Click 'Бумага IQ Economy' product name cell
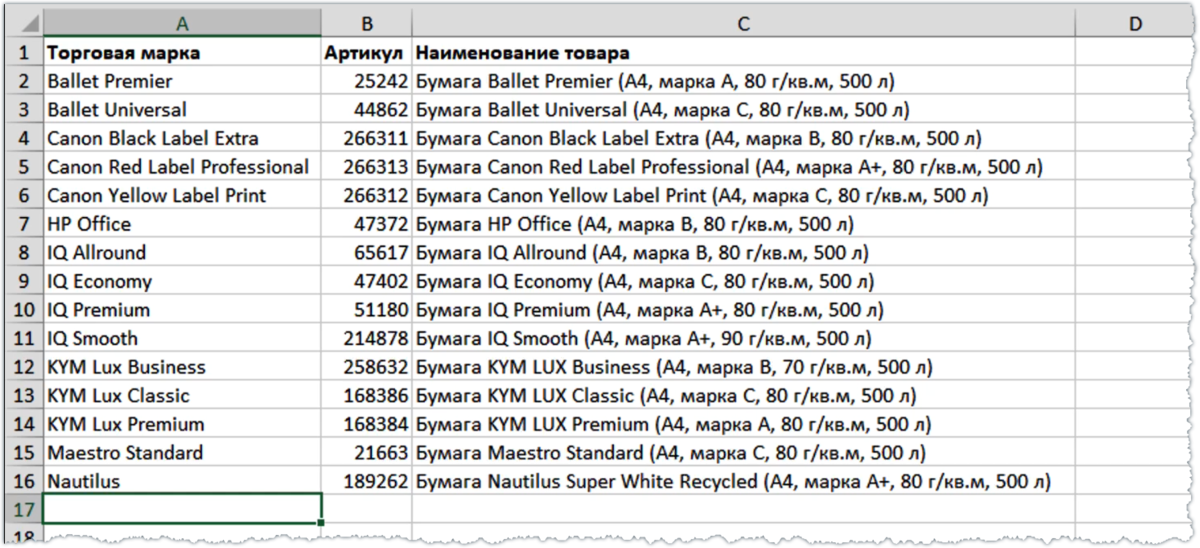Viewport: 1200px width, 548px height. 743,281
